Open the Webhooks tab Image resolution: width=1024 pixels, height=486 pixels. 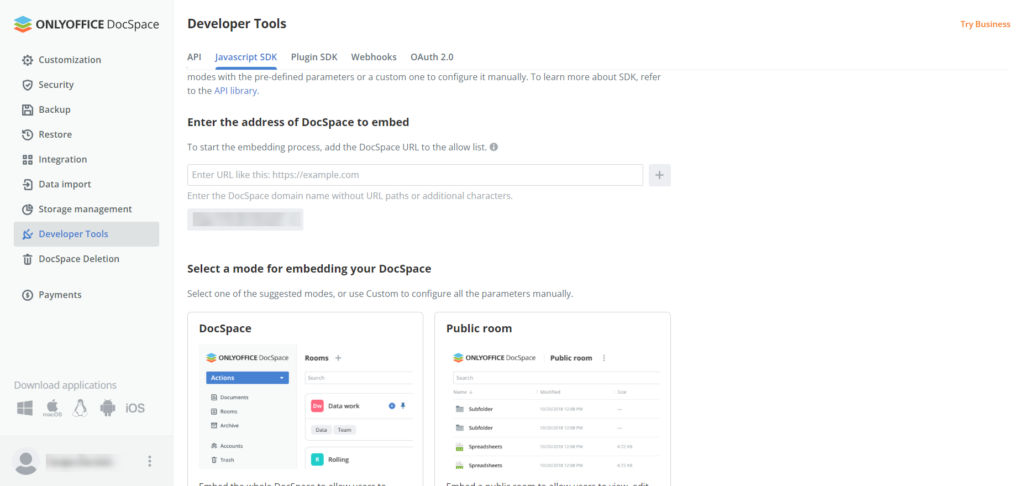click(374, 57)
